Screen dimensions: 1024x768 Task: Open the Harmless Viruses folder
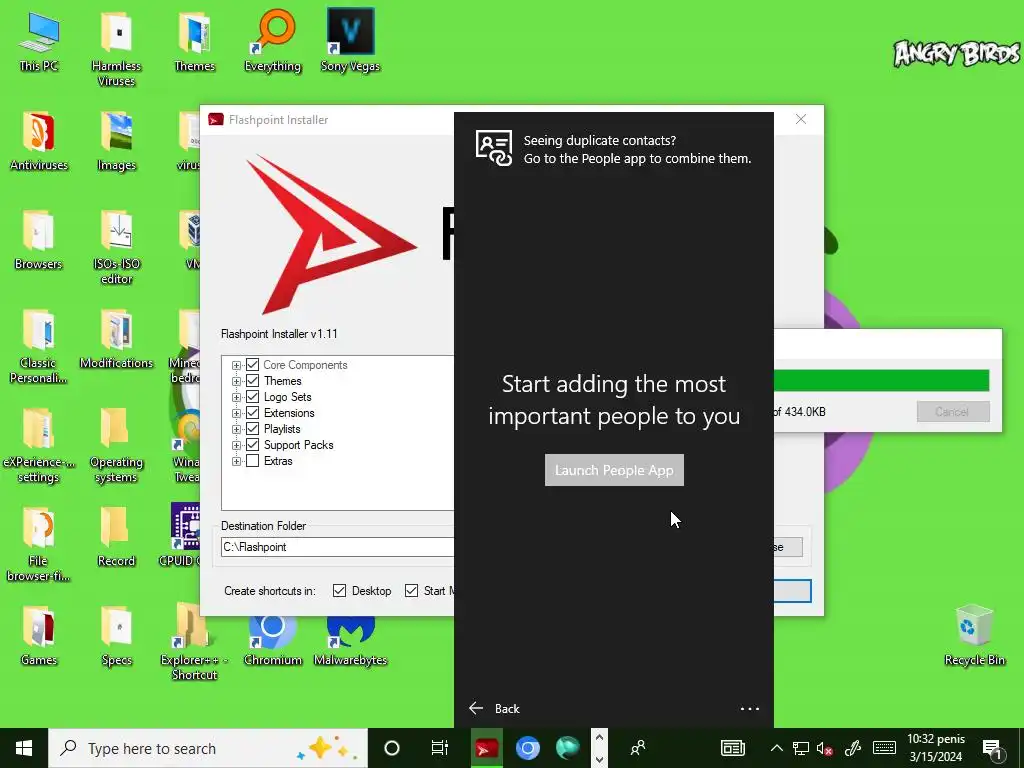click(x=116, y=48)
